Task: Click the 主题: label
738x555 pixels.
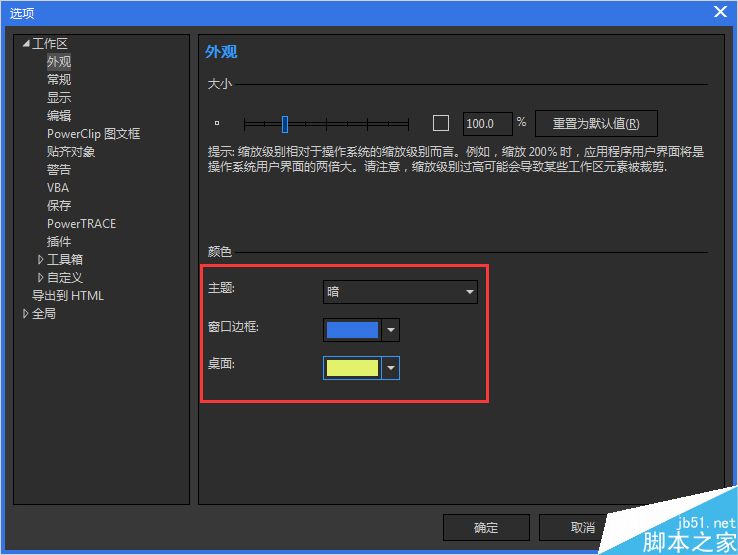Action: pyautogui.click(x=221, y=288)
